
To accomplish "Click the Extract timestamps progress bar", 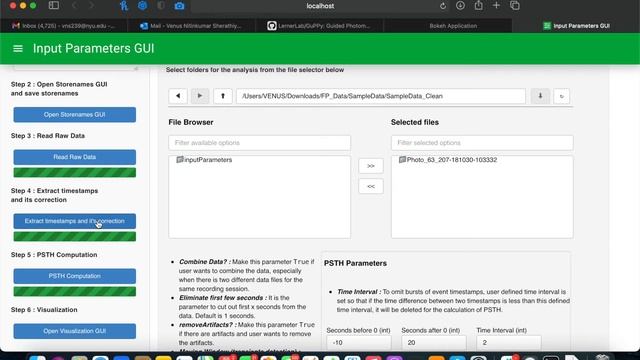I will (75, 236).
